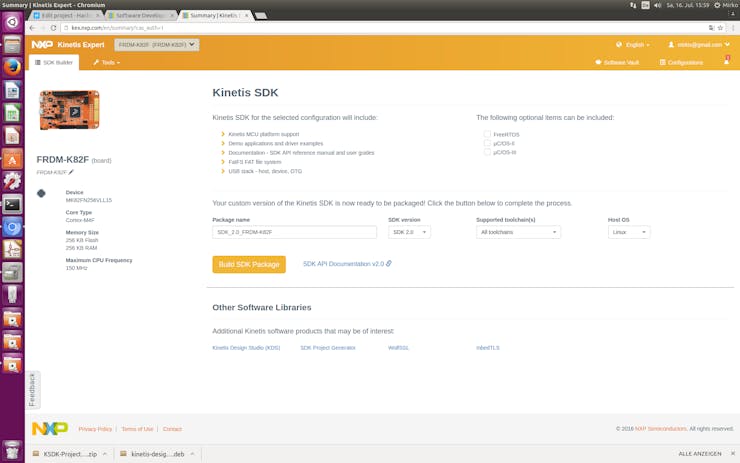Switch to Chromium in the dock
The height and width of the screenshot is (463, 740).
coord(12,227)
